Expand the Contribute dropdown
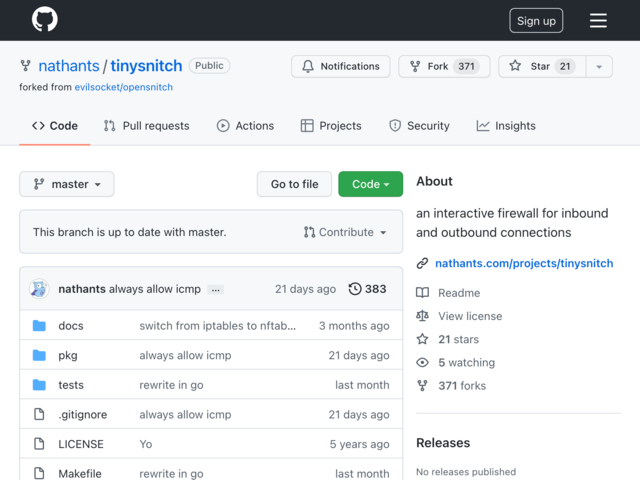Image resolution: width=640 pixels, height=480 pixels. click(x=345, y=232)
